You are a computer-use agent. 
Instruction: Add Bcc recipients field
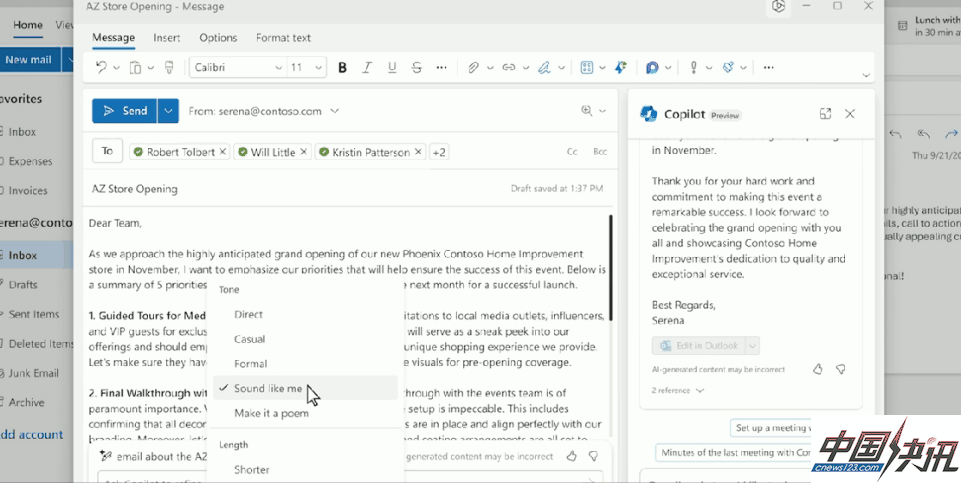click(x=600, y=151)
